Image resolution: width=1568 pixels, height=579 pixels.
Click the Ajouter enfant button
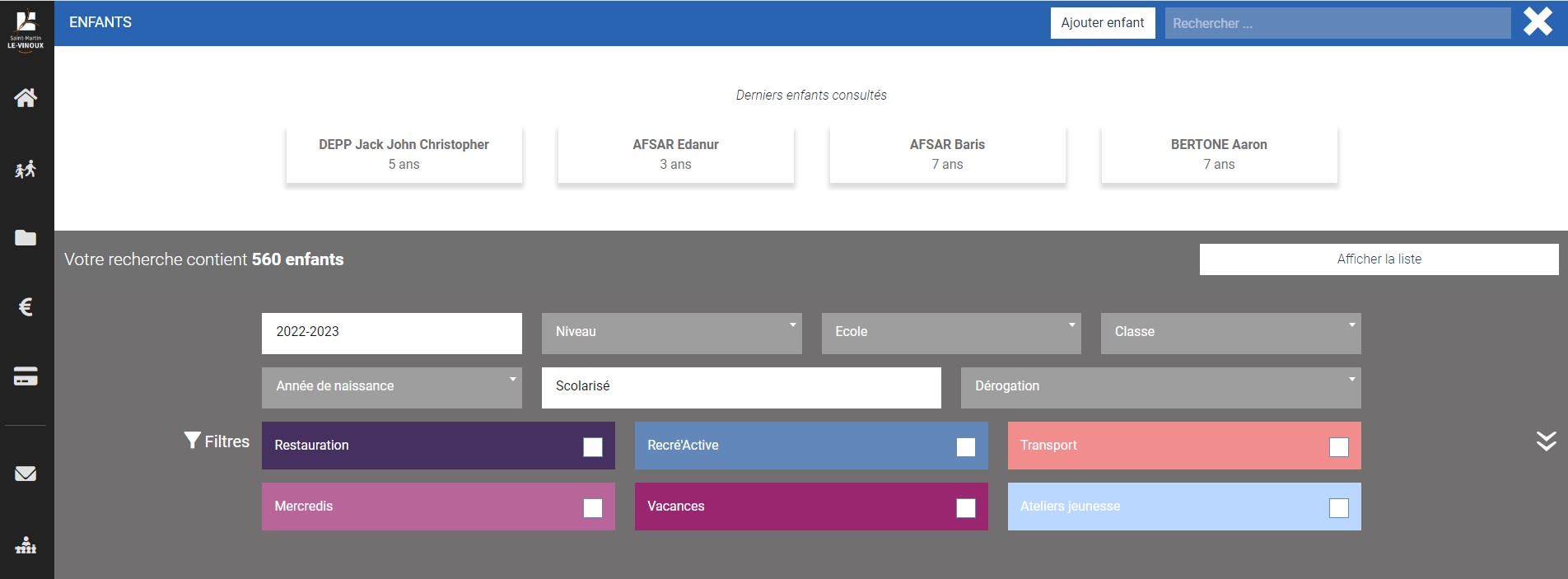1102,23
